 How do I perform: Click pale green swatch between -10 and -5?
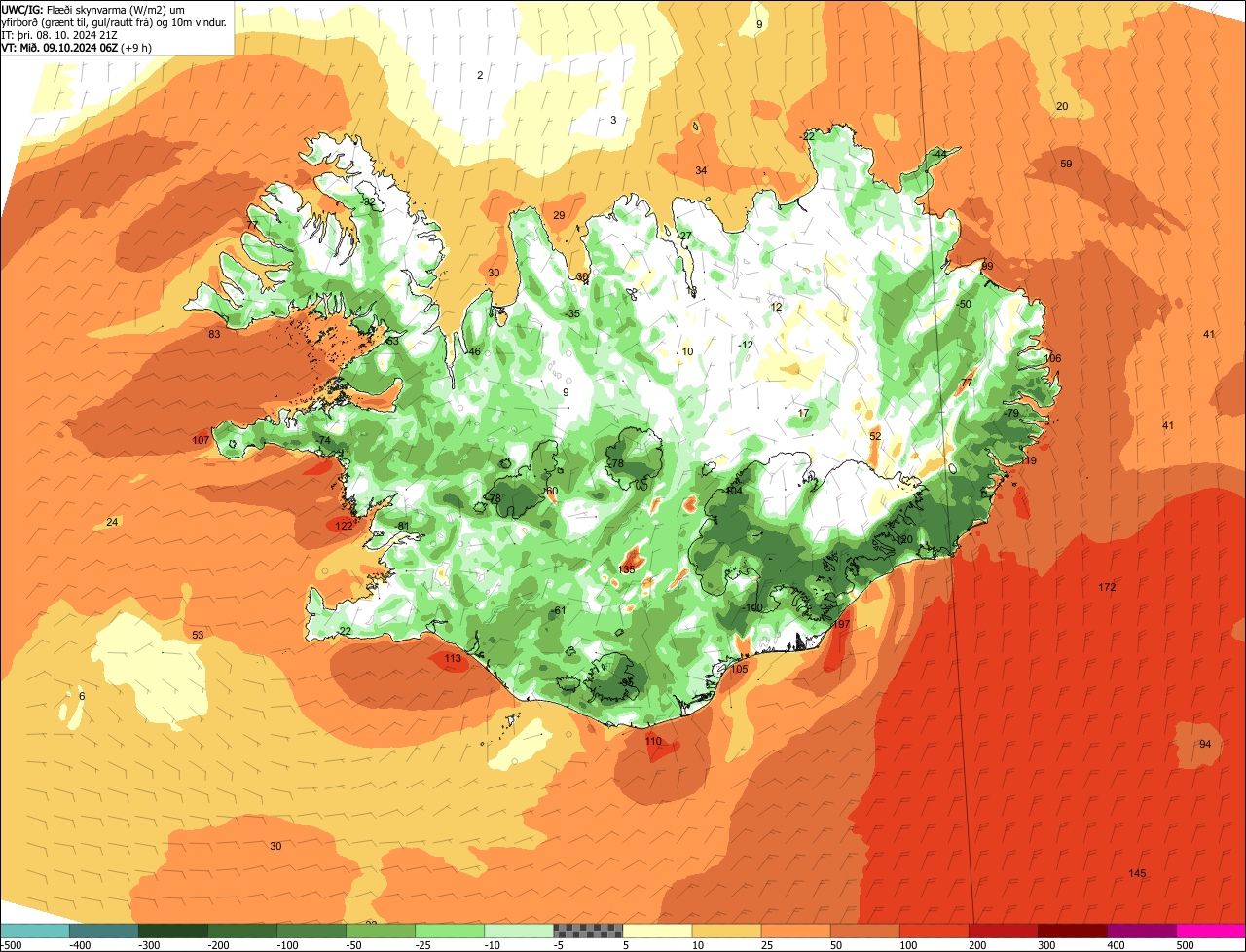pyautogui.click(x=519, y=931)
